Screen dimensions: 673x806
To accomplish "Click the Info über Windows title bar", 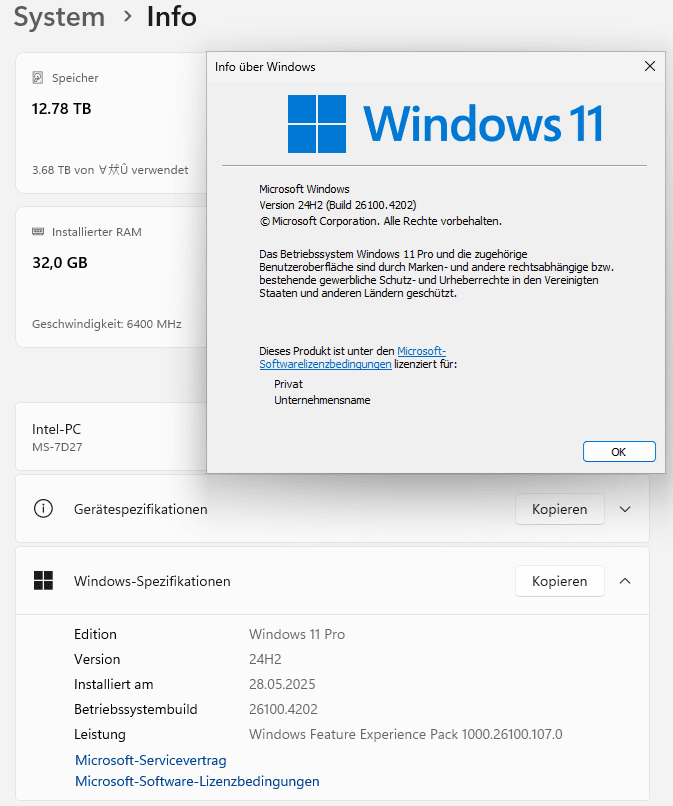I will [x=400, y=67].
